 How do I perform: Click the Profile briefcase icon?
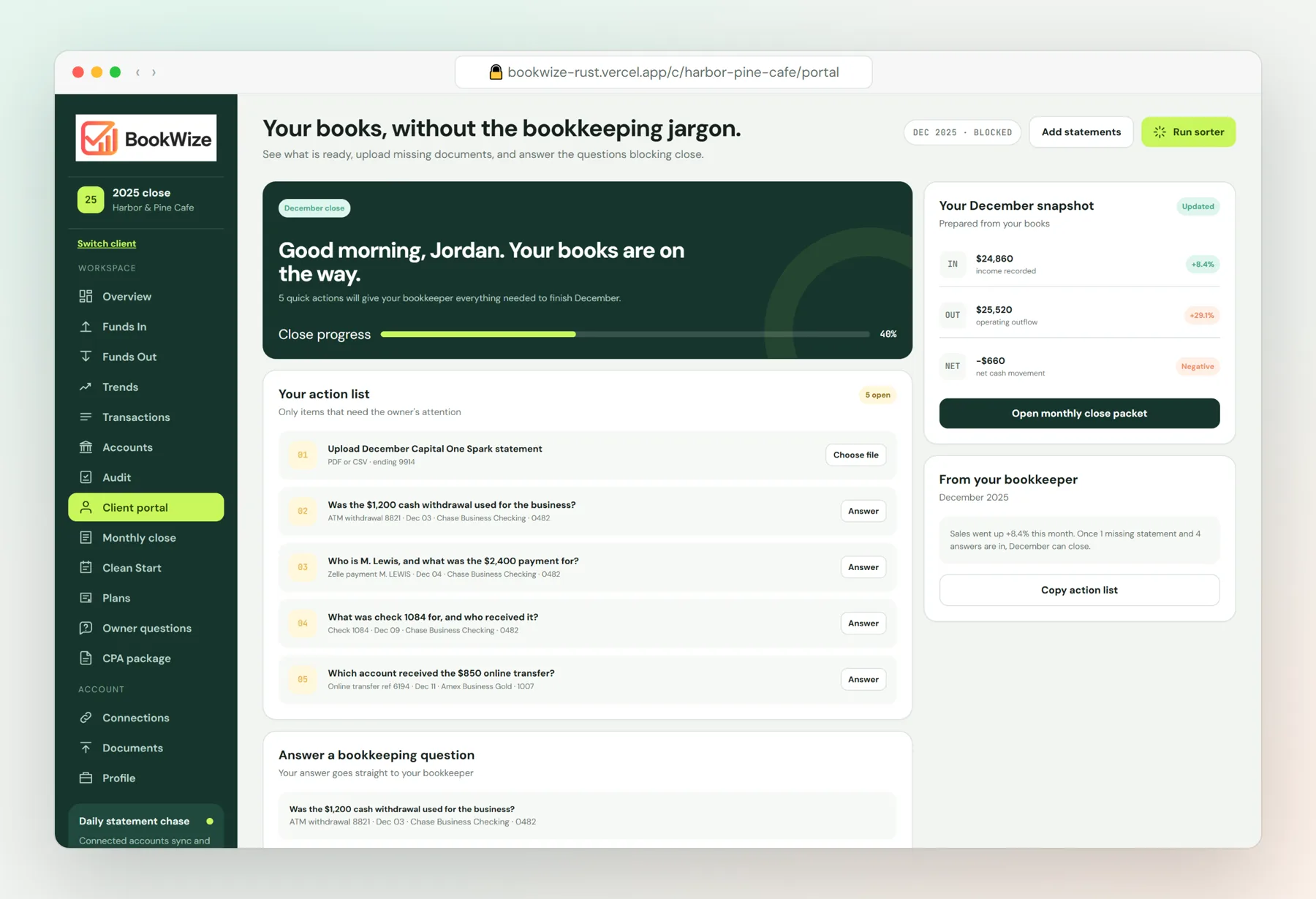point(86,778)
